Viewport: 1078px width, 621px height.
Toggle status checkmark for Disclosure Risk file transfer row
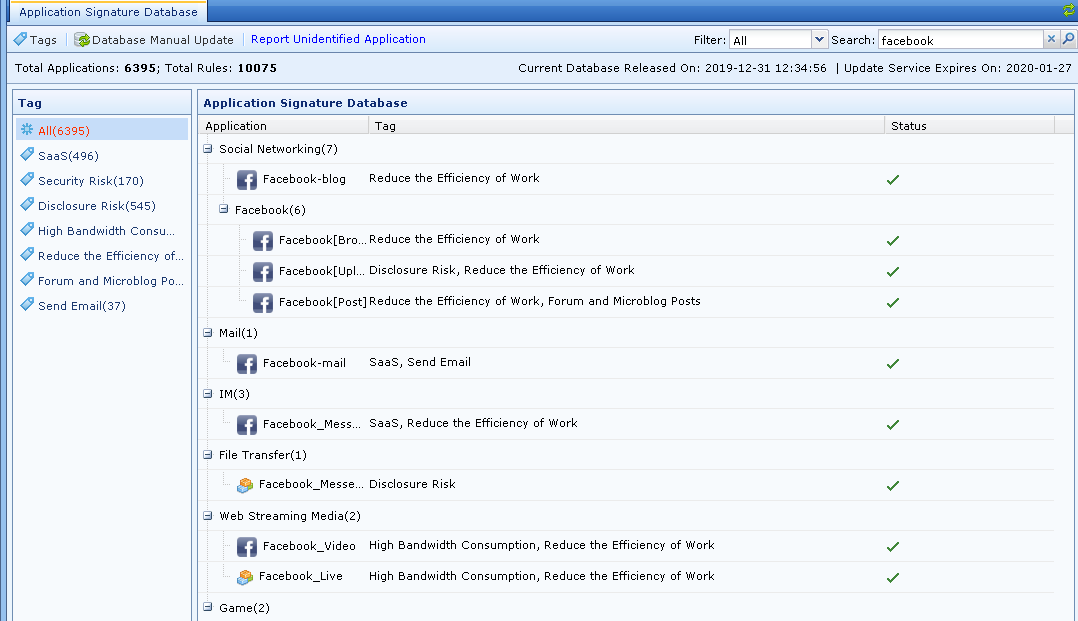[892, 486]
